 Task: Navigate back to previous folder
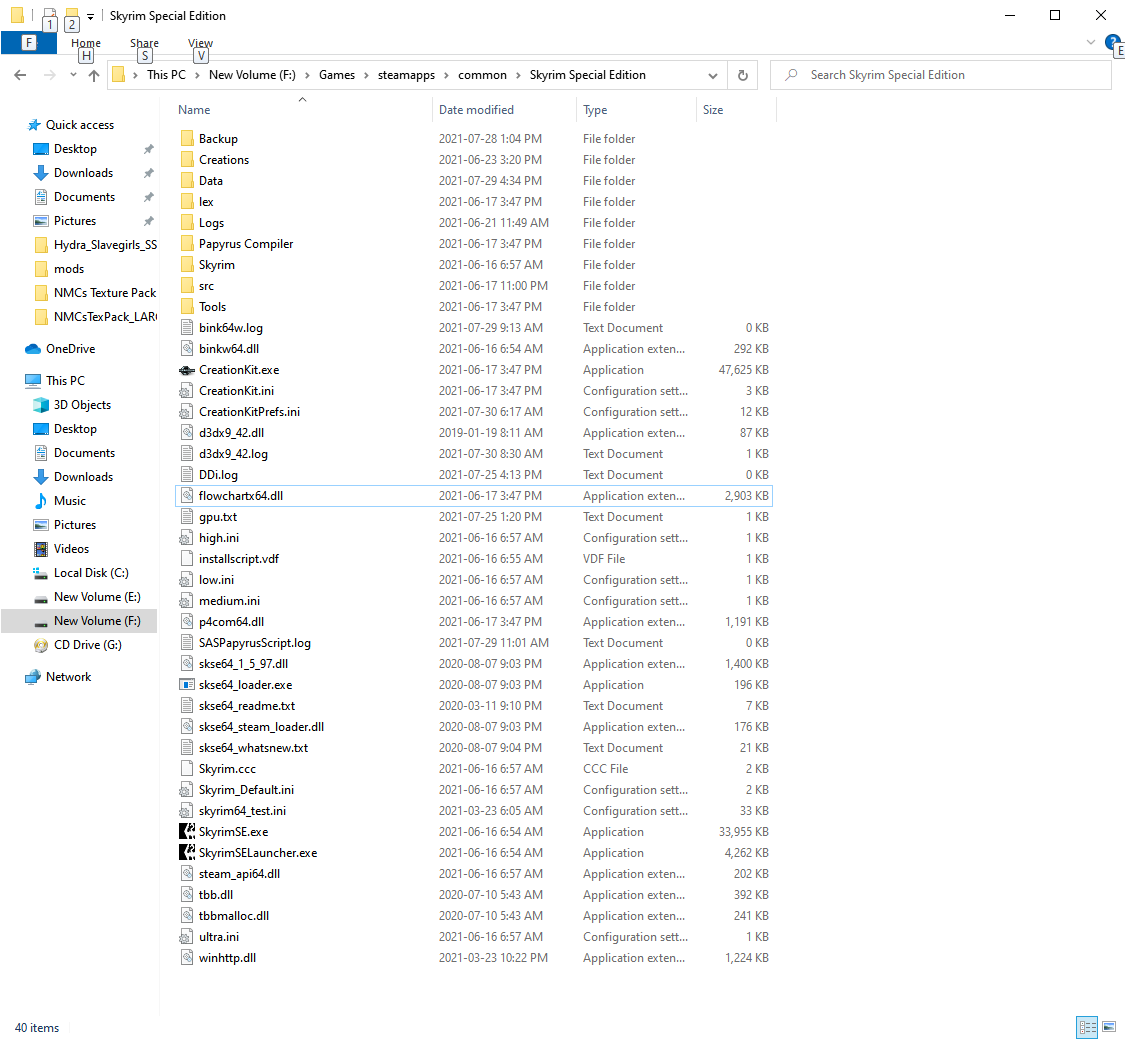pyautogui.click(x=20, y=75)
